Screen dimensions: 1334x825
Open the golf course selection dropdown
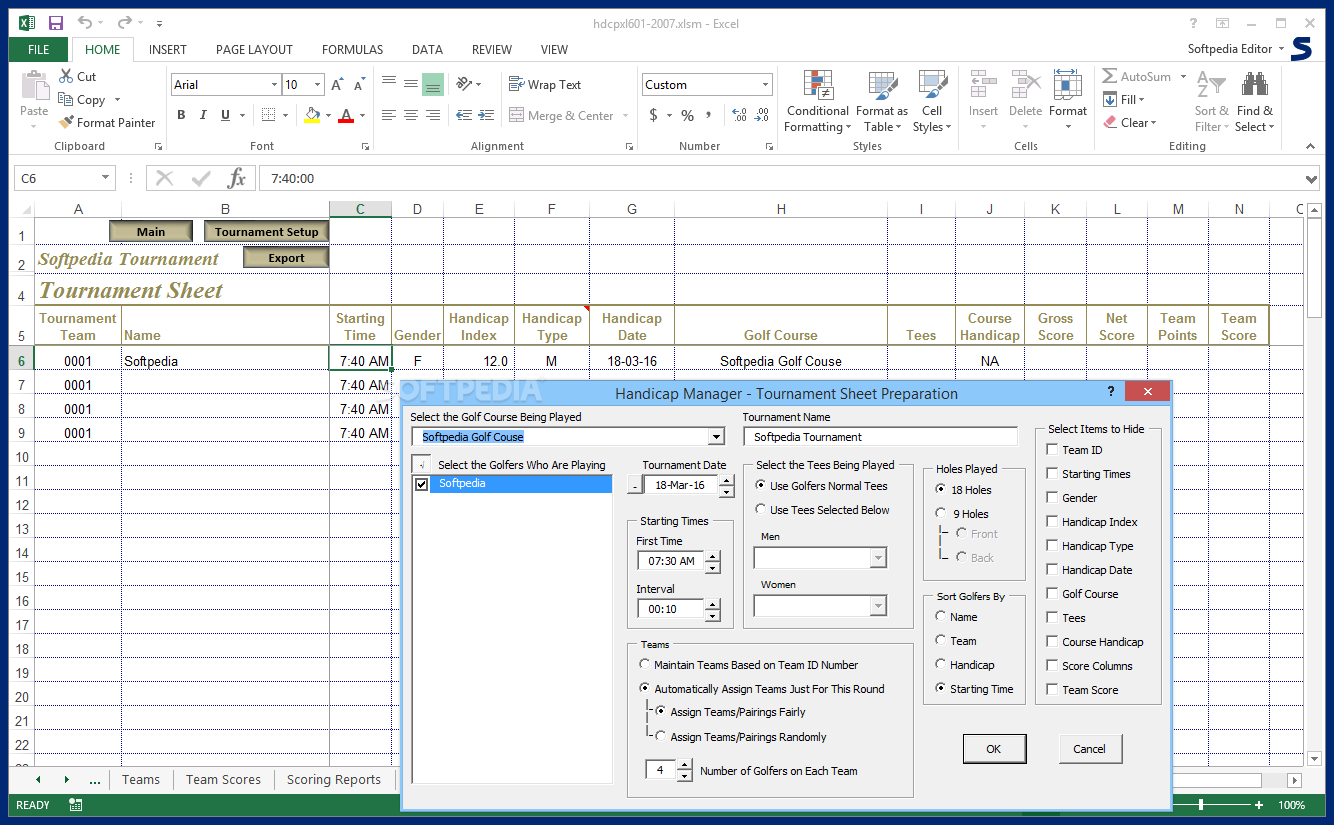716,437
